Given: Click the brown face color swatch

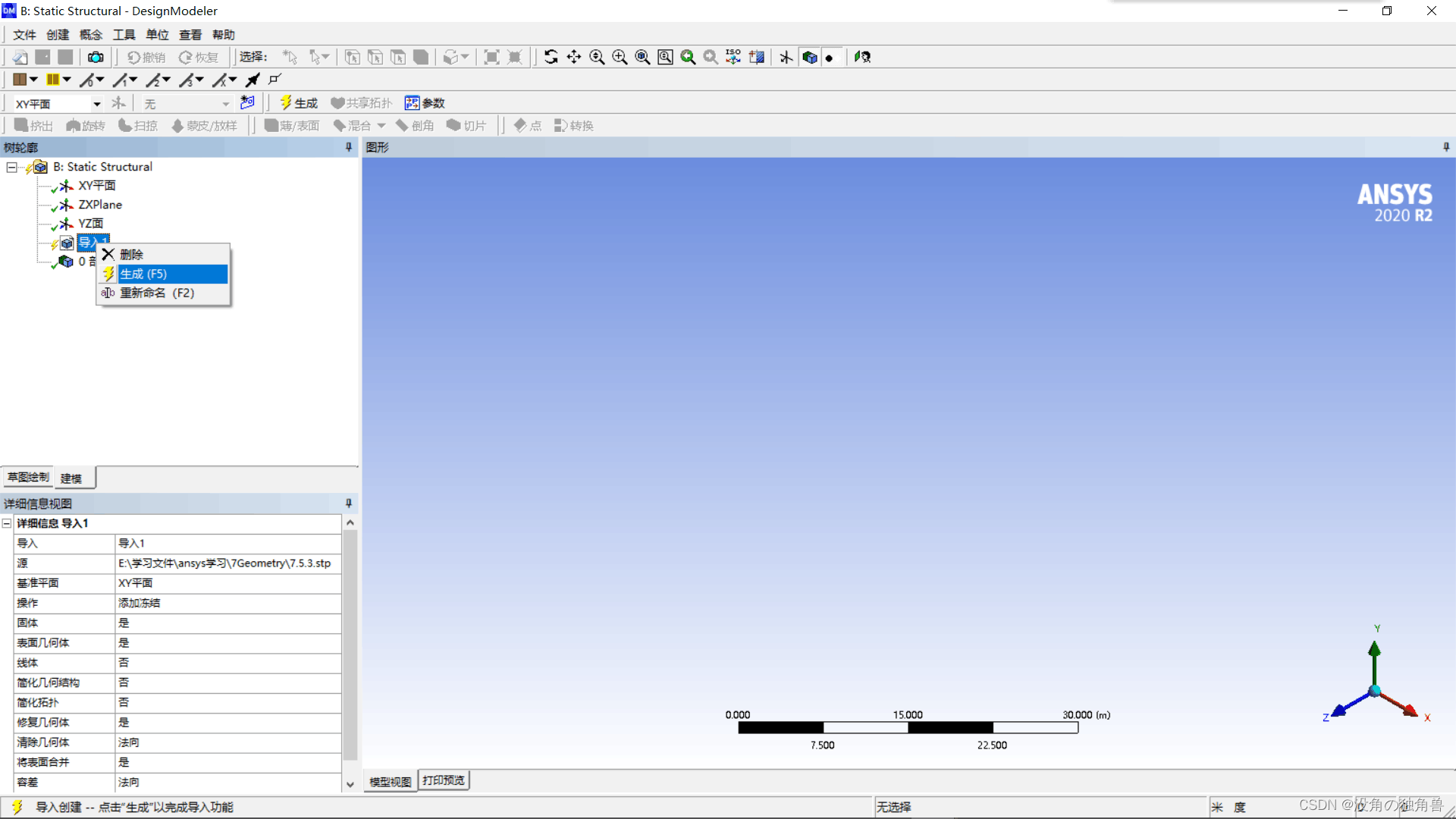Looking at the screenshot, I should [x=20, y=80].
